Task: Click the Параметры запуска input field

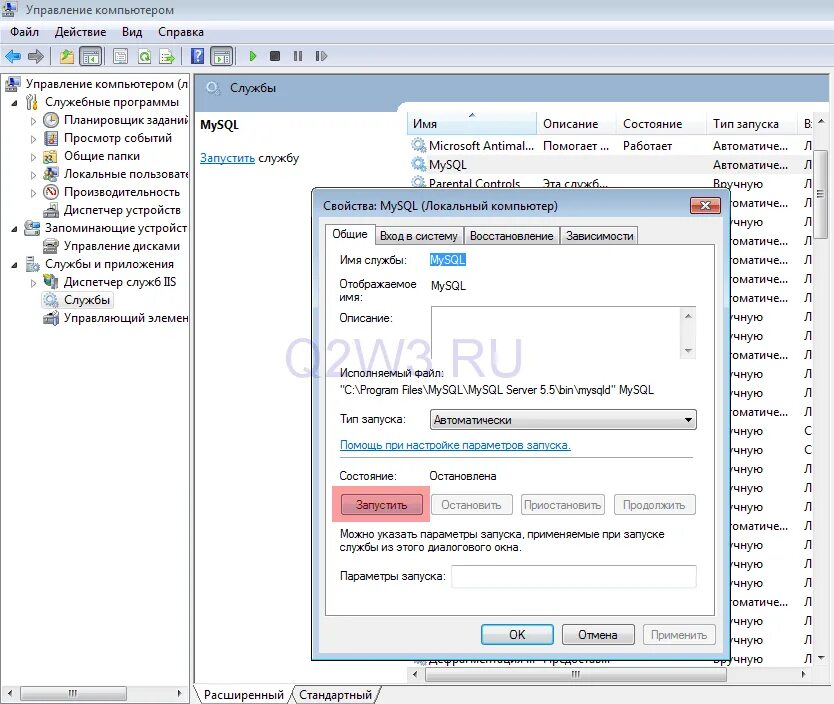Action: 574,576
